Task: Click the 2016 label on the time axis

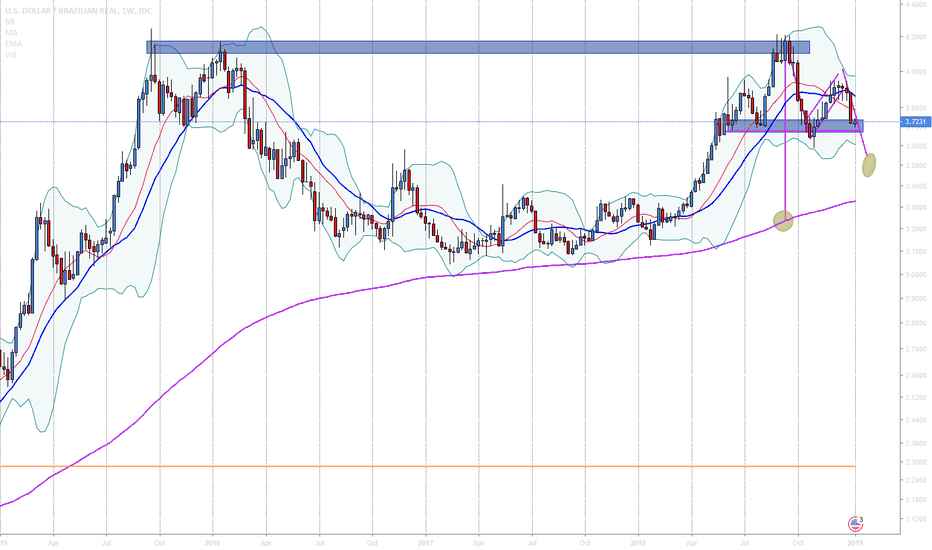Action: (212, 543)
